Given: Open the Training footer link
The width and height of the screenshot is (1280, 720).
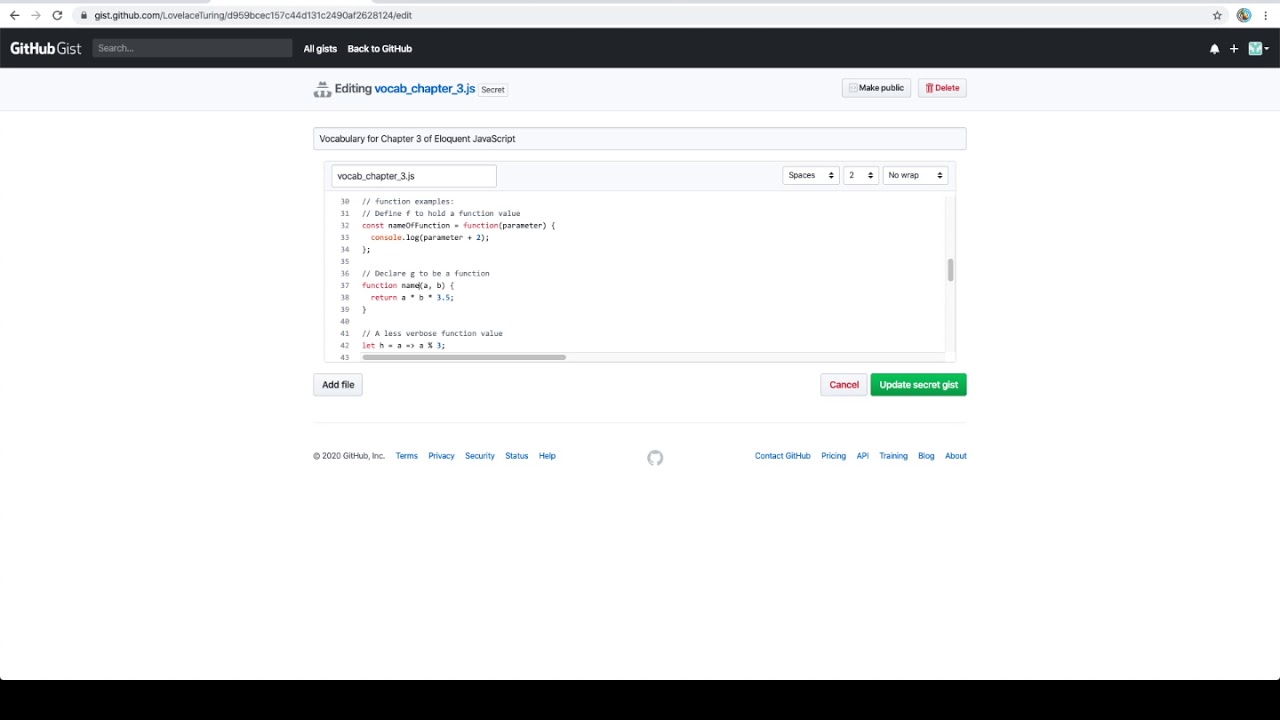Looking at the screenshot, I should (893, 456).
